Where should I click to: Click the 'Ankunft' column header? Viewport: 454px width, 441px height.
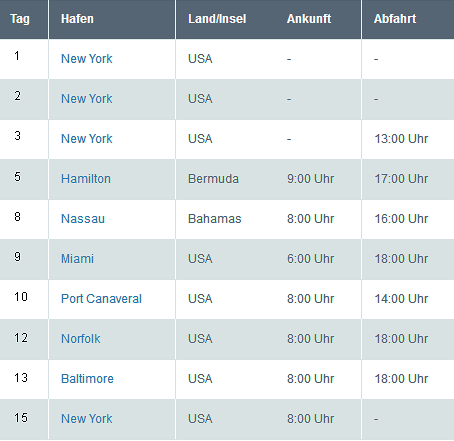[x=309, y=19]
